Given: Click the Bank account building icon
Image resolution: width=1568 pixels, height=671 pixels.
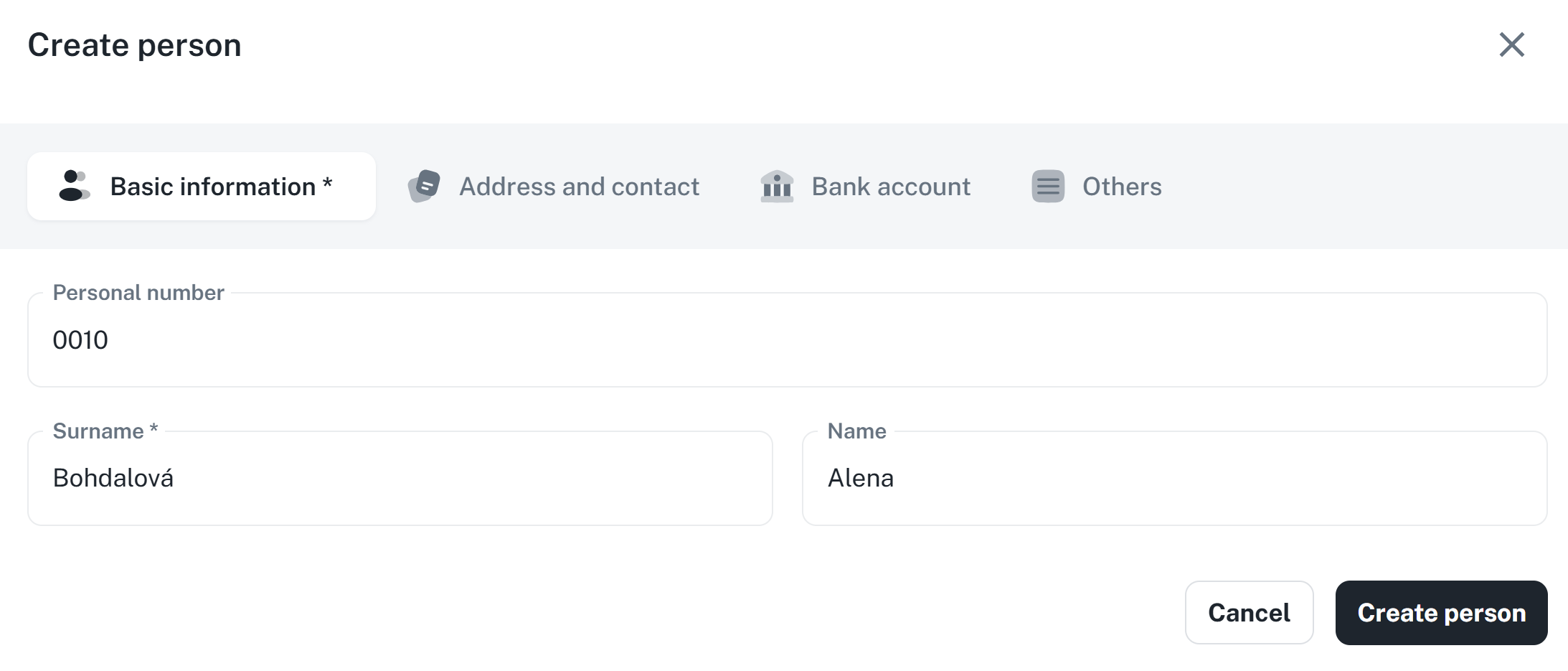Looking at the screenshot, I should tap(777, 187).
